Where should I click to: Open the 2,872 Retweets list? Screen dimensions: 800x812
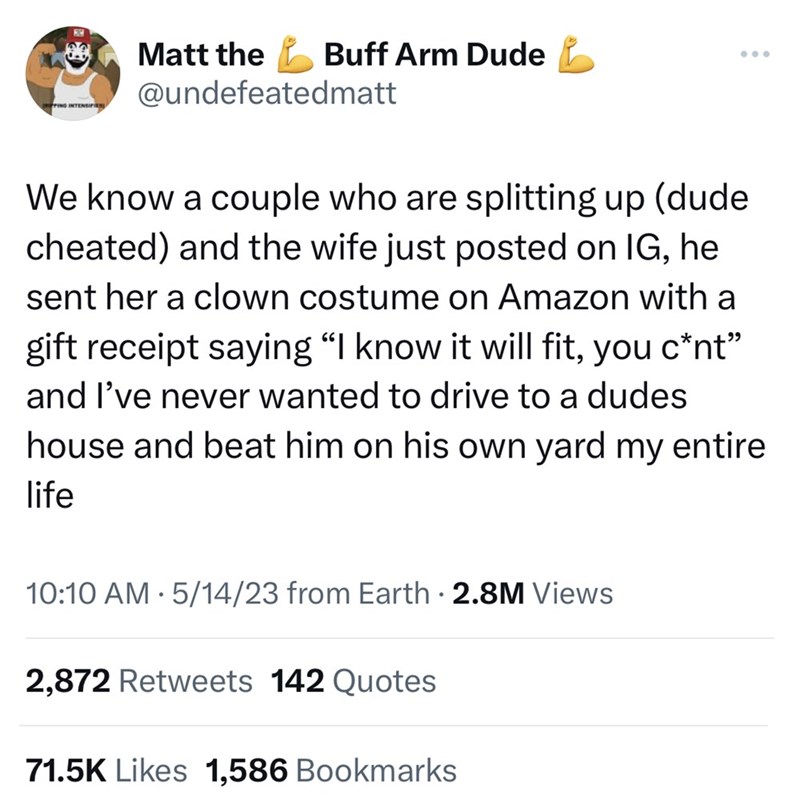click(136, 681)
